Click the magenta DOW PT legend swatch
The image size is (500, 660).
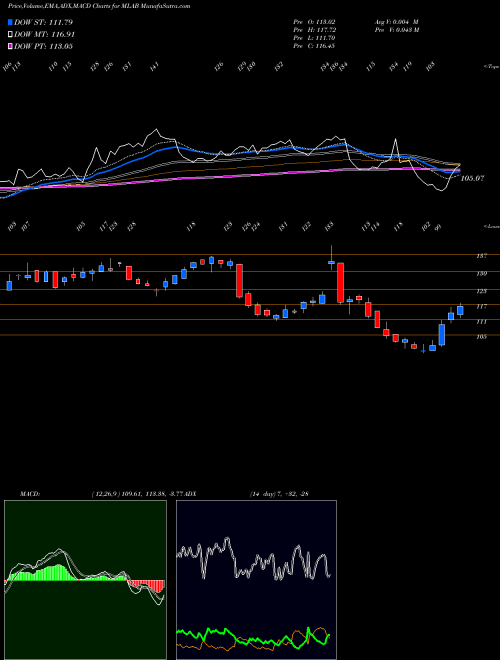11,46
